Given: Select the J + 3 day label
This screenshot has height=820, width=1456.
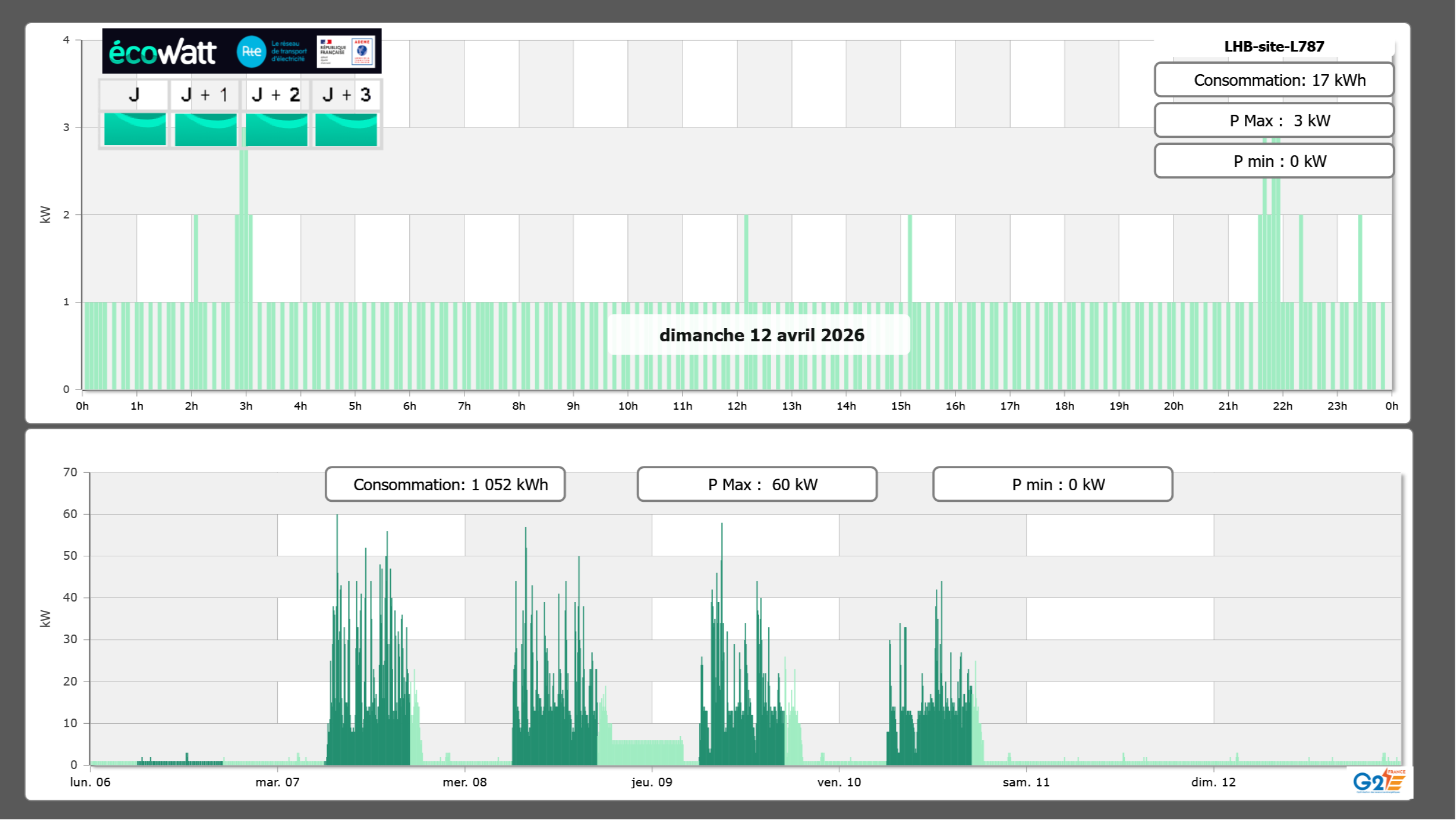Looking at the screenshot, I should [x=346, y=95].
